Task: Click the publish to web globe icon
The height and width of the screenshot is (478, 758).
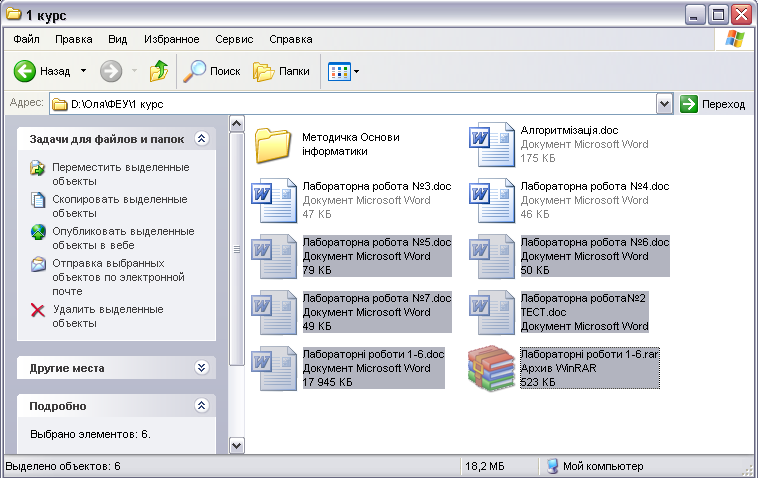Action: [38, 232]
